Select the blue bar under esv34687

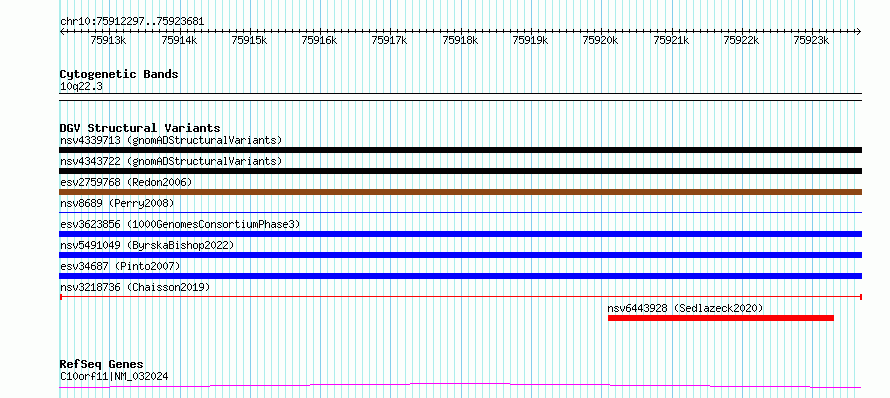tap(460, 276)
